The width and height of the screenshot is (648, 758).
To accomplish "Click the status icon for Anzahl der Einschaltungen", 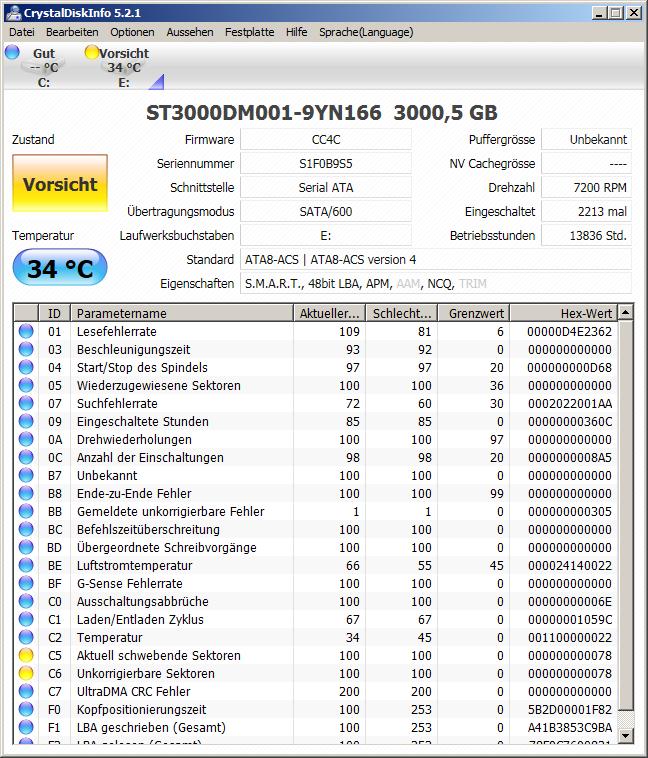I will tap(26, 457).
